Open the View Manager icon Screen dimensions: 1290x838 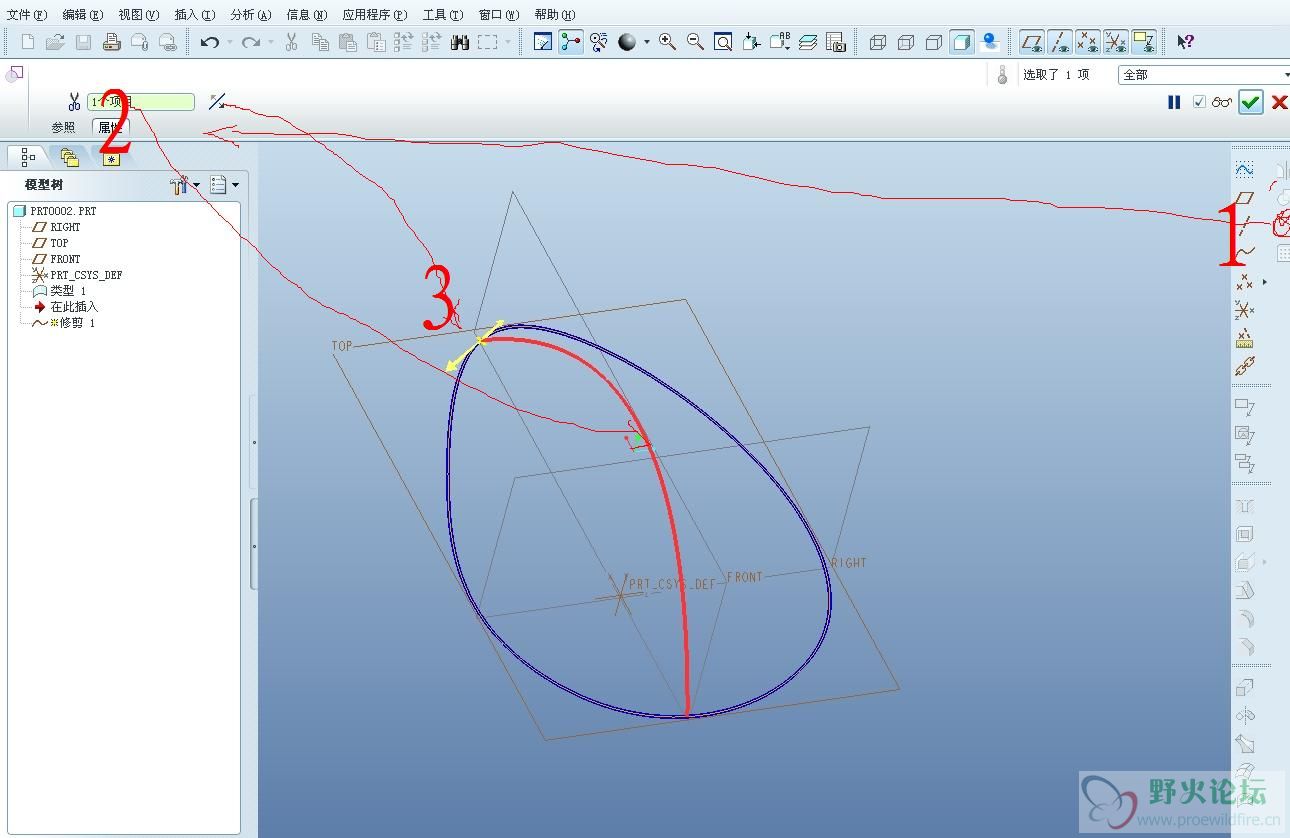click(836, 42)
